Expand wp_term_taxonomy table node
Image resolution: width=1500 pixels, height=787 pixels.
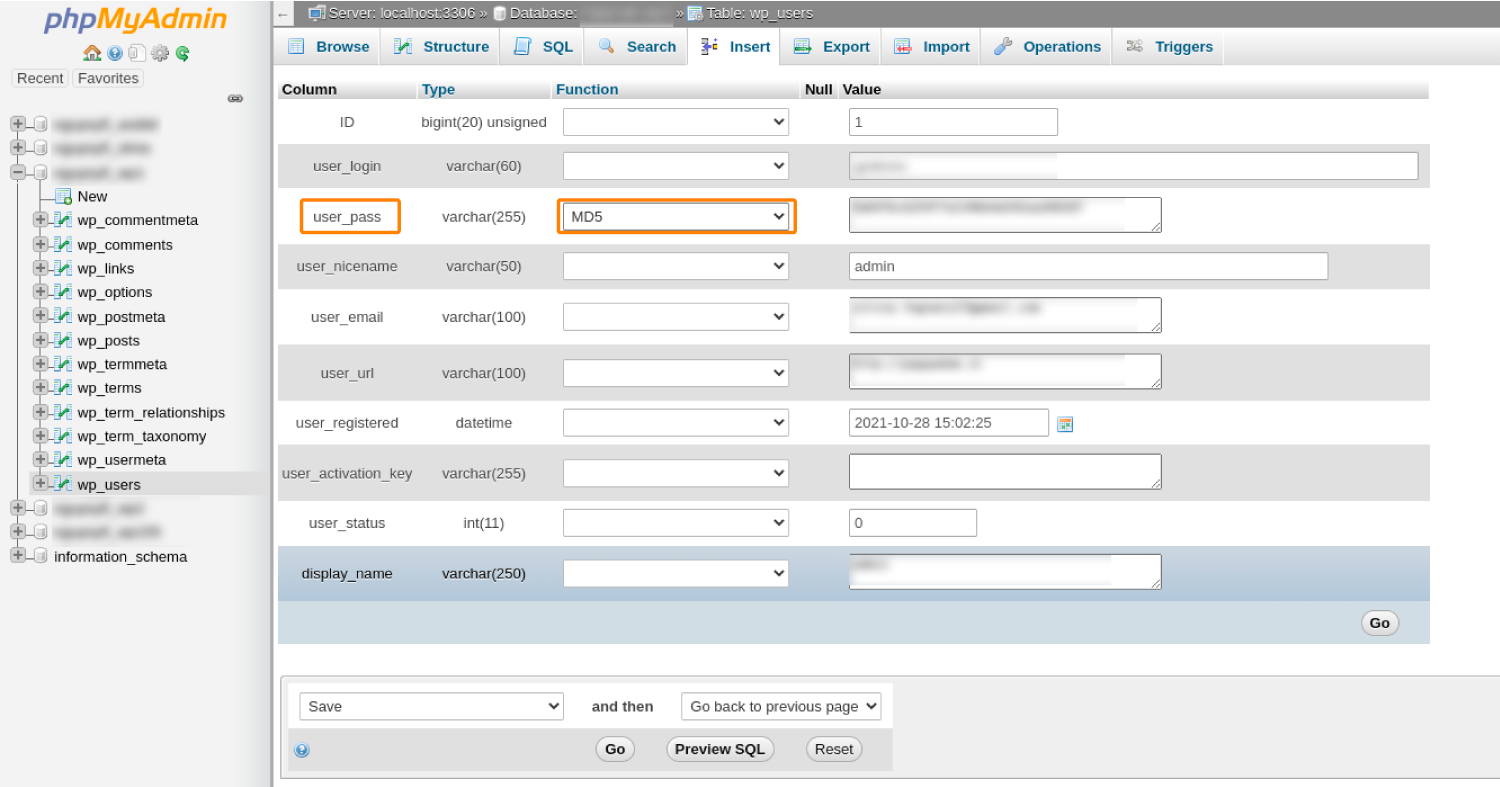coord(40,436)
